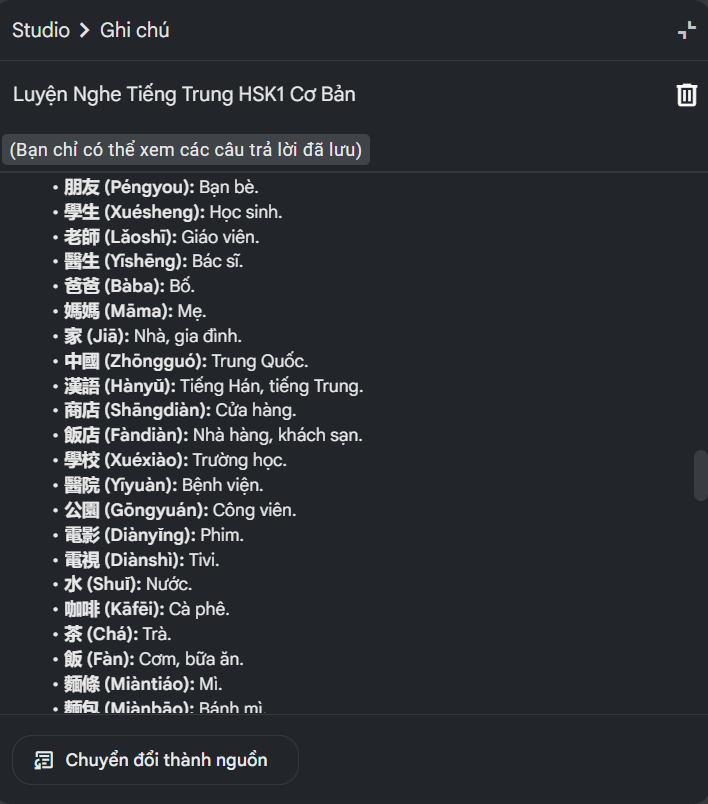Click the 飯店 (Fàndiàn) entry
Image resolution: width=708 pixels, height=804 pixels.
213,435
